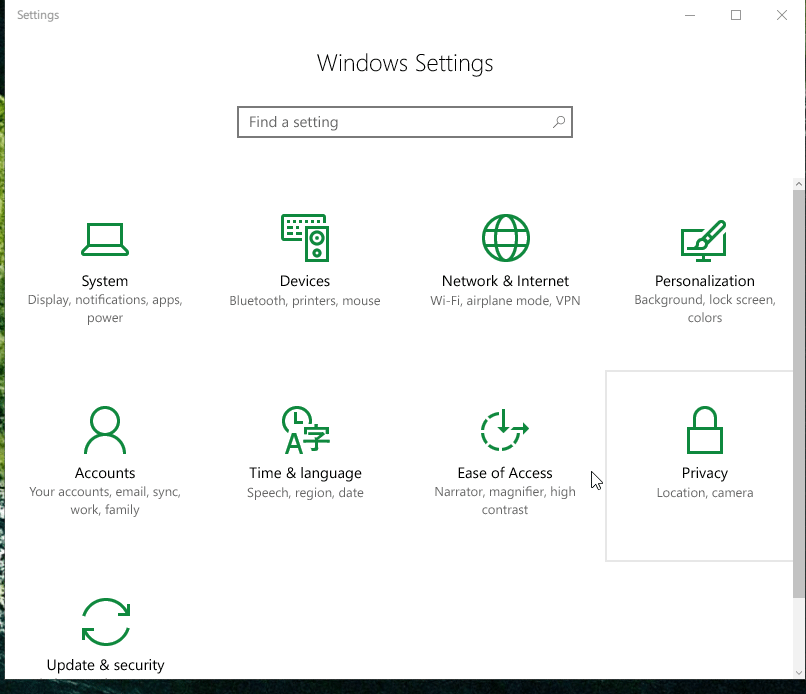Viewport: 806px width, 694px height.
Task: Open the Personalization paintbrush icon
Action: 704,241
